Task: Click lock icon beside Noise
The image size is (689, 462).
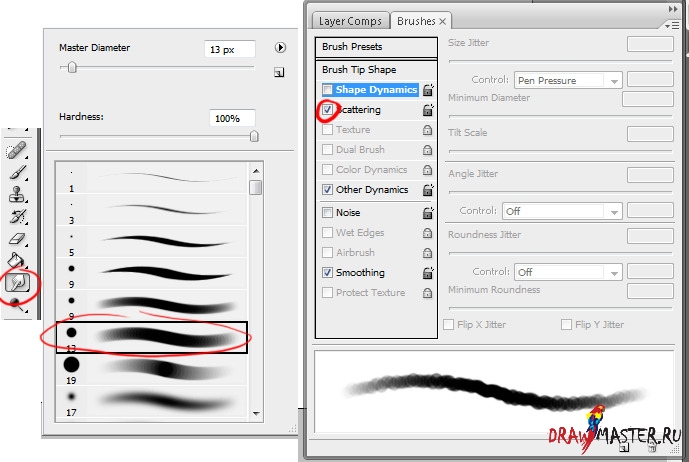Action: [x=428, y=213]
